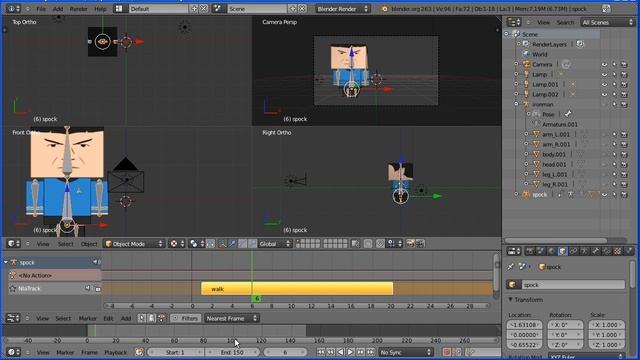Select the Object properties tab cube icon
The image size is (640, 360).
point(562,251)
